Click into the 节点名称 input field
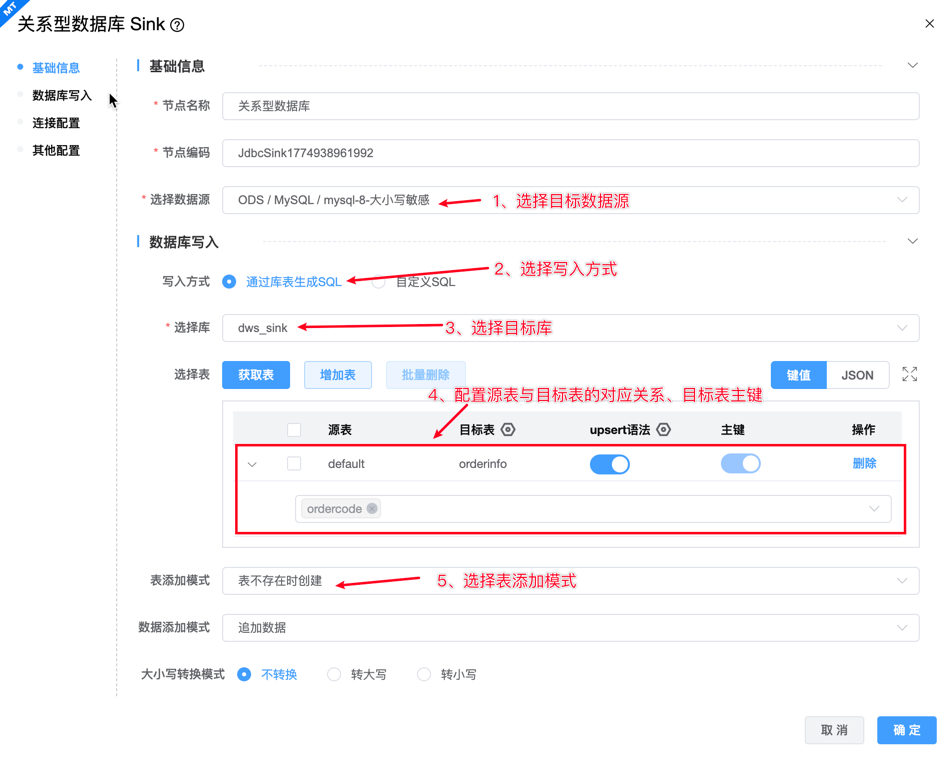Screen dimensions: 952x759 pos(570,106)
